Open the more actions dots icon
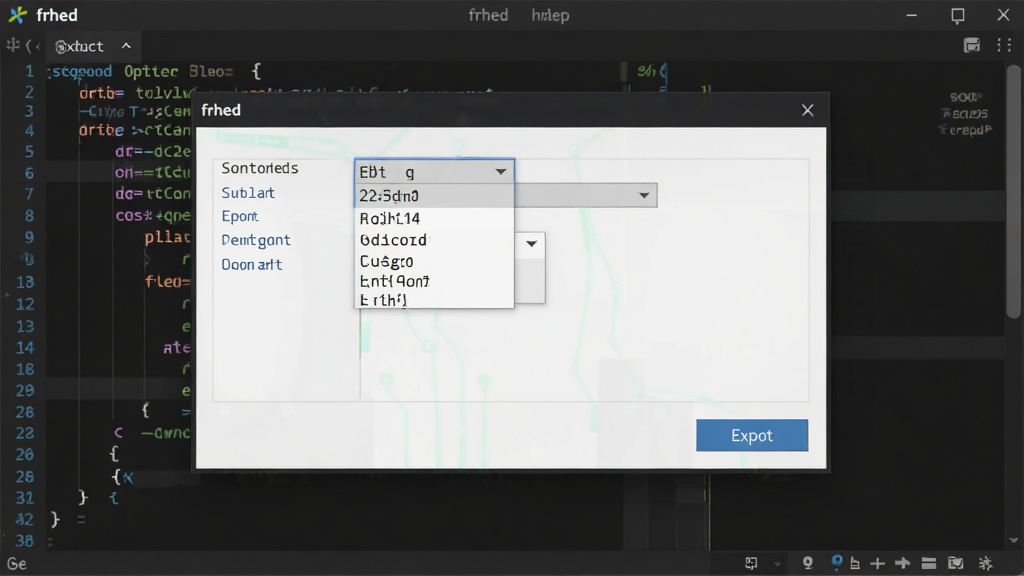1024x576 pixels. click(x=1004, y=45)
